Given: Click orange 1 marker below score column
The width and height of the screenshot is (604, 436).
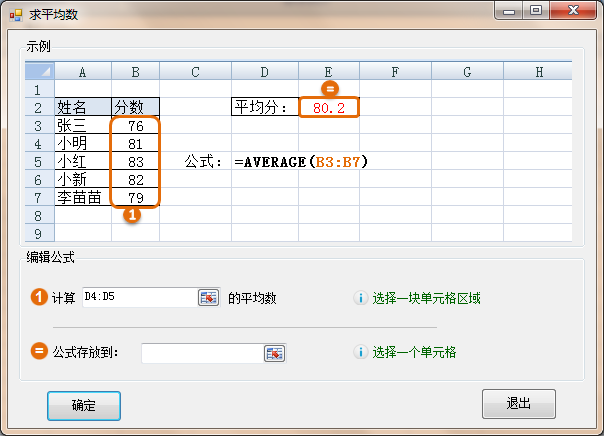Looking at the screenshot, I should [x=130, y=214].
